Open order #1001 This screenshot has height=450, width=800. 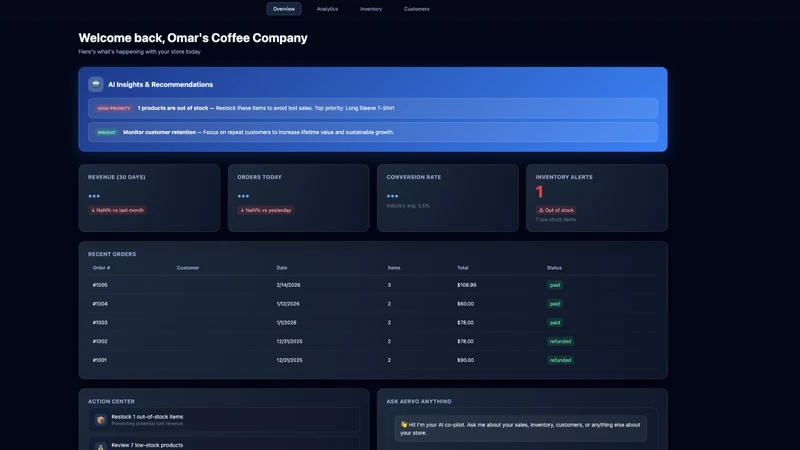[373, 360]
